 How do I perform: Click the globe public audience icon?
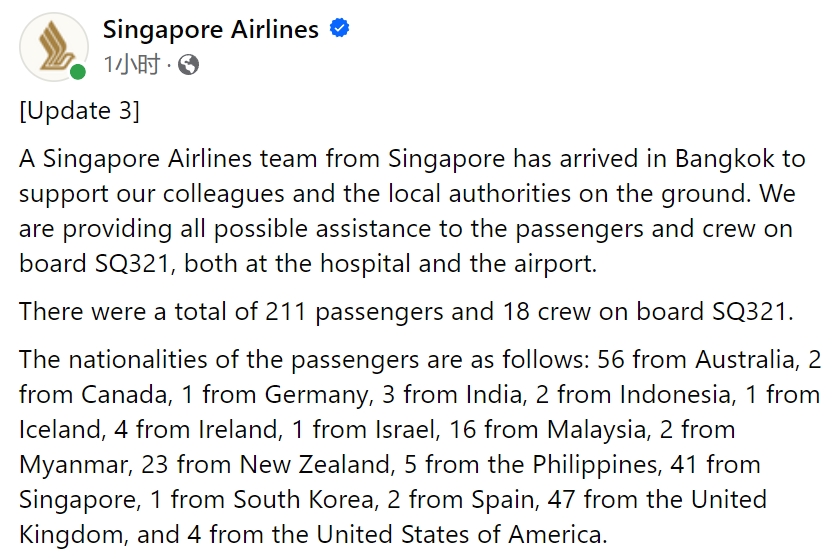coord(188,65)
